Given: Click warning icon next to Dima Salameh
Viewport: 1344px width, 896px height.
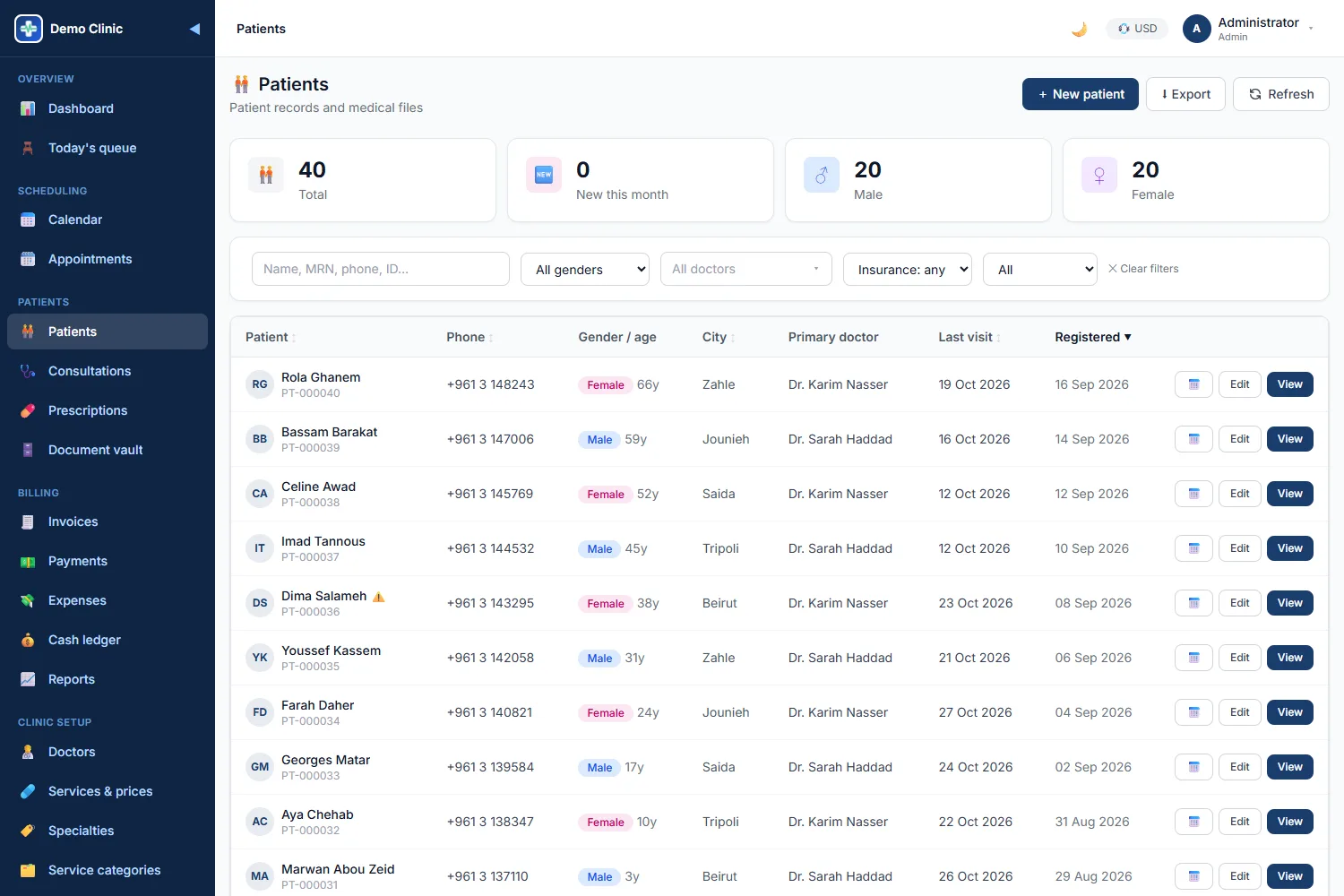Looking at the screenshot, I should pos(379,597).
